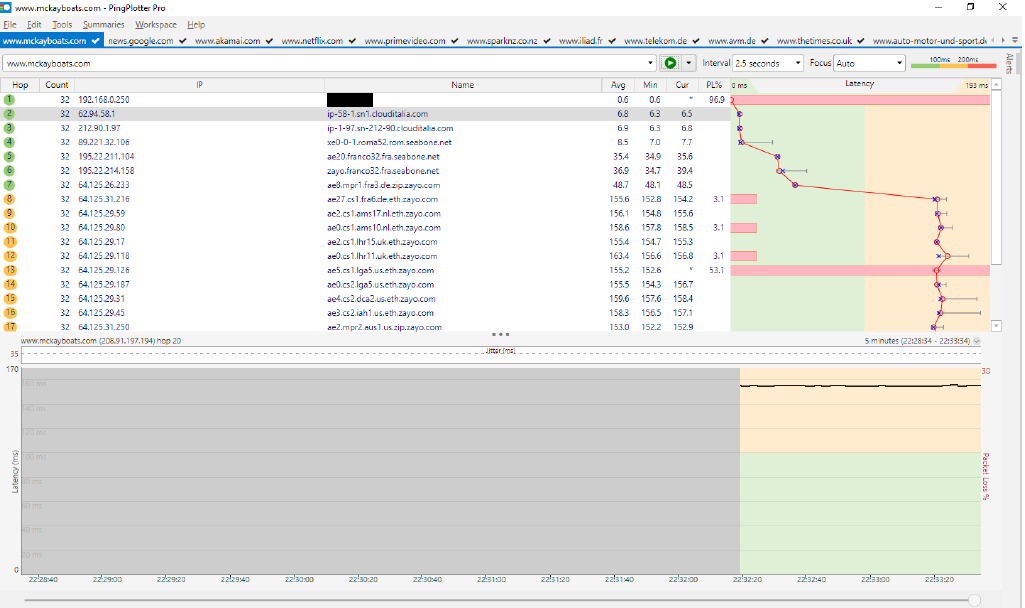Click the IP column header
Image resolution: width=1025 pixels, height=608 pixels.
tap(199, 85)
